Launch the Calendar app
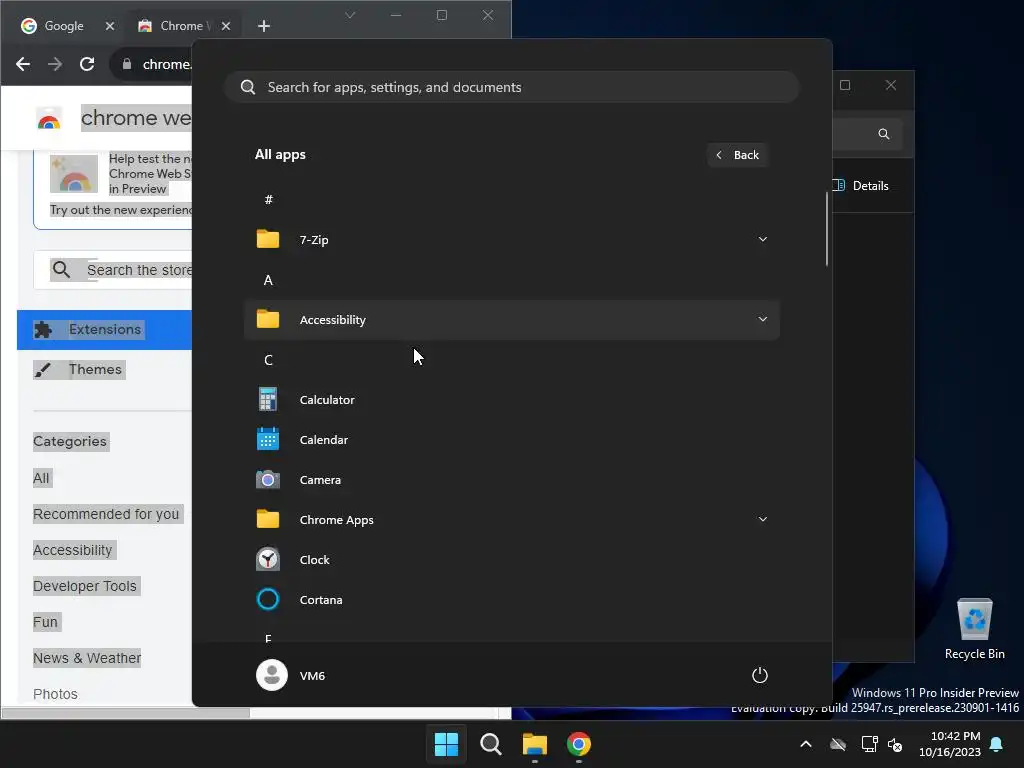 [x=511, y=440]
